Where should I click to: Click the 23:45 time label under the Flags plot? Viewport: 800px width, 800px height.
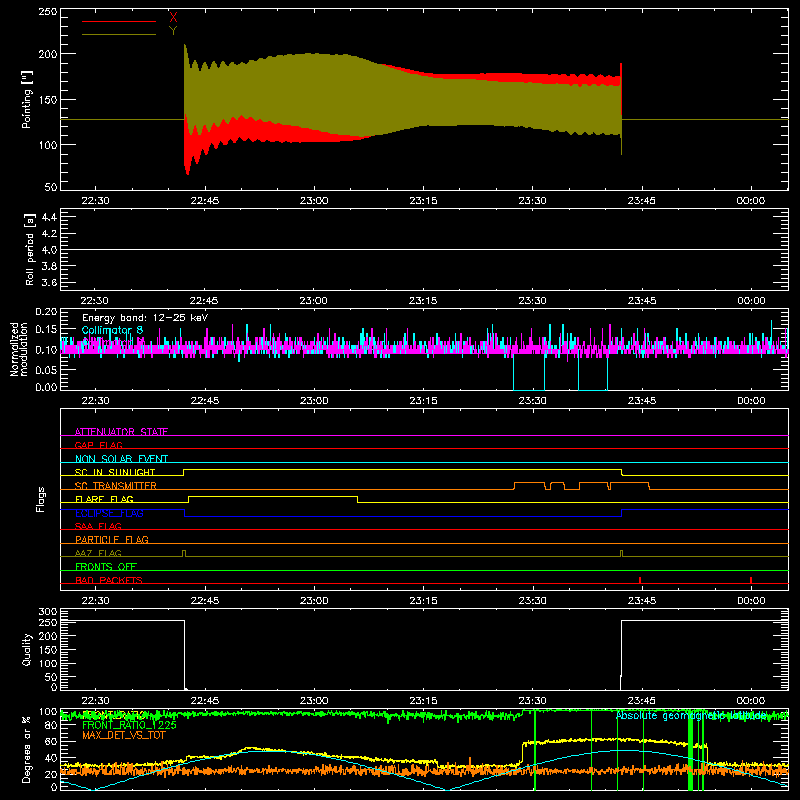point(642,601)
